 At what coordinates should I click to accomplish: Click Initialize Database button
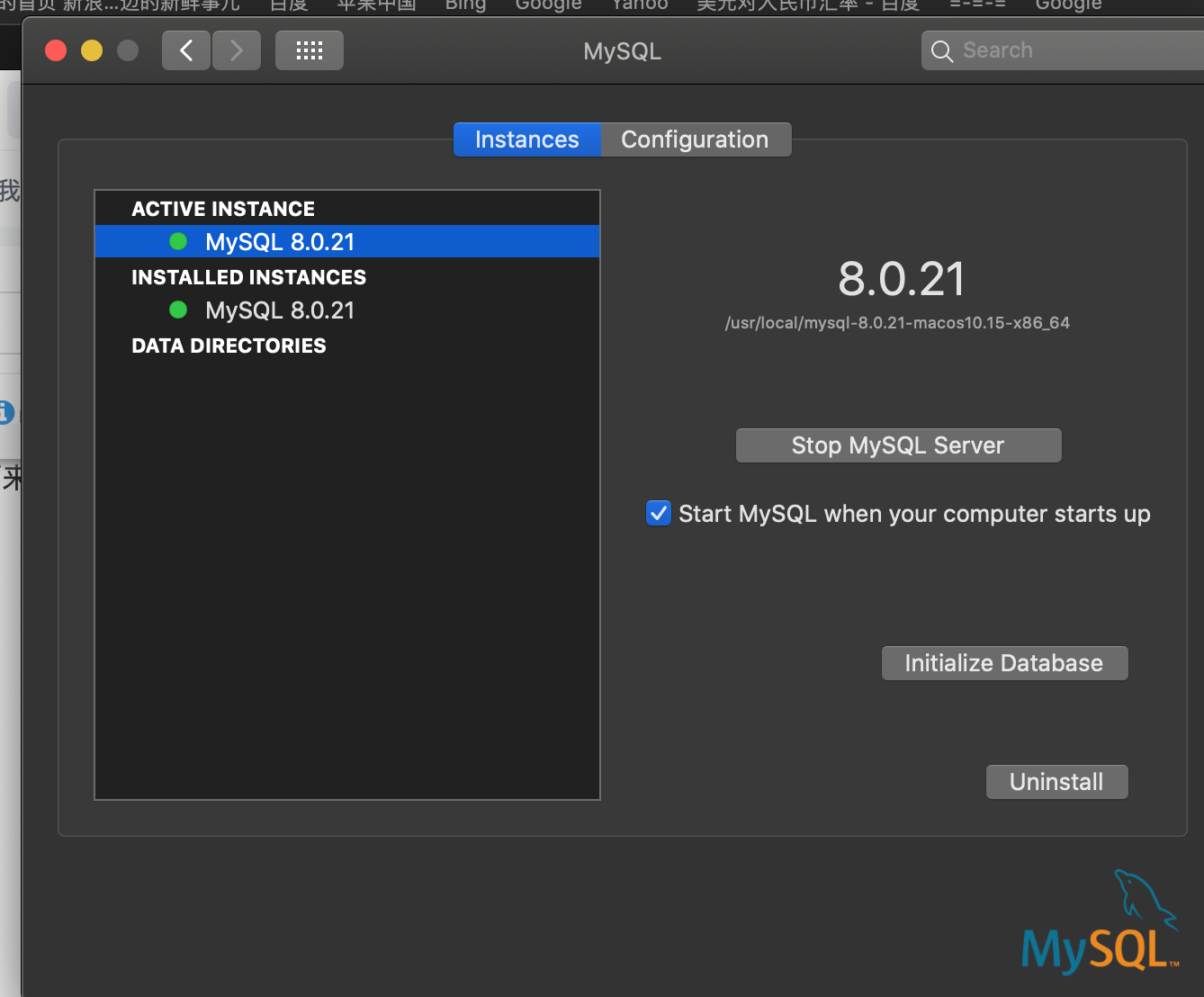[x=1004, y=663]
